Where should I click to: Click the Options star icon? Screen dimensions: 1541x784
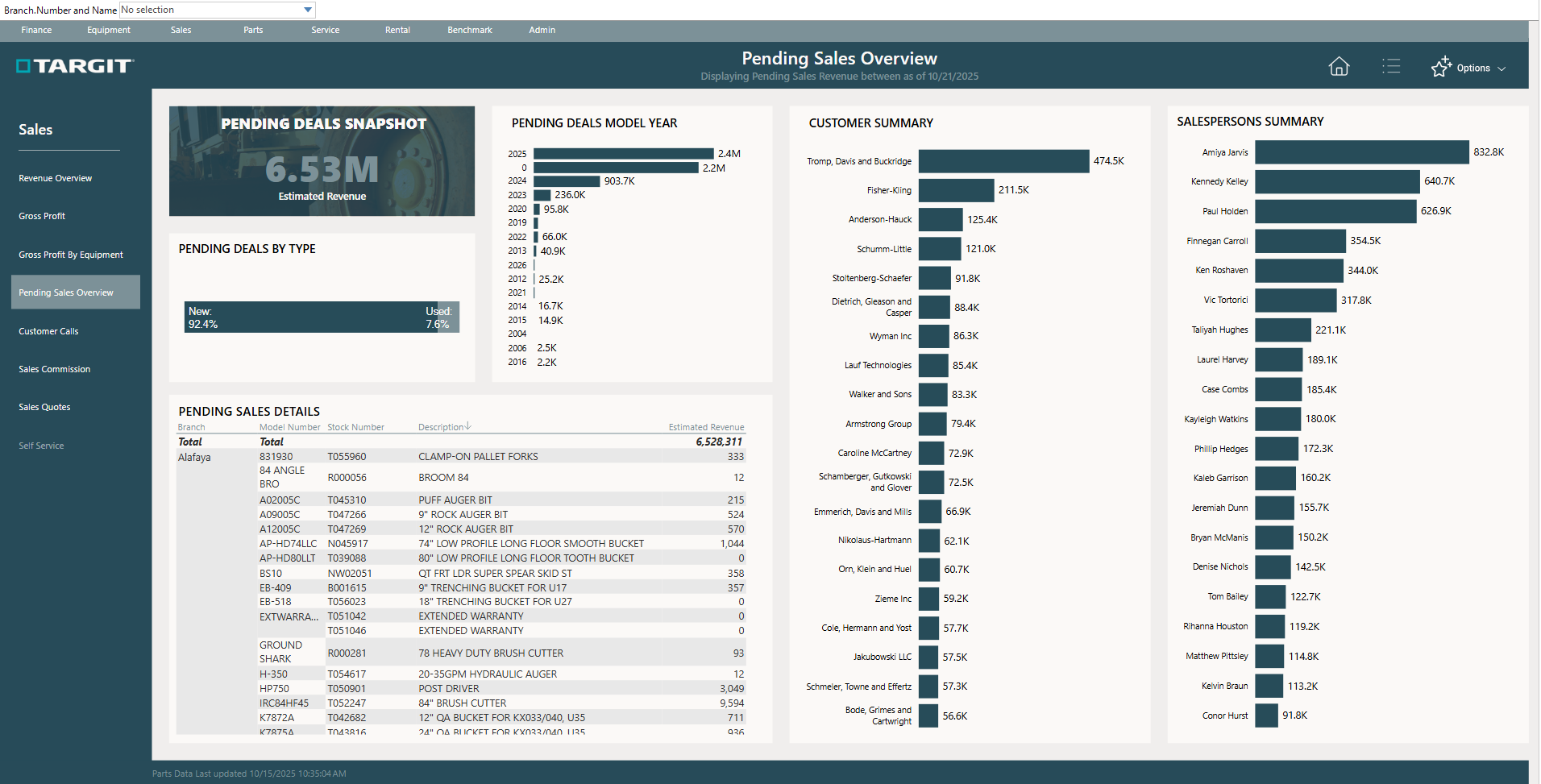point(1441,67)
